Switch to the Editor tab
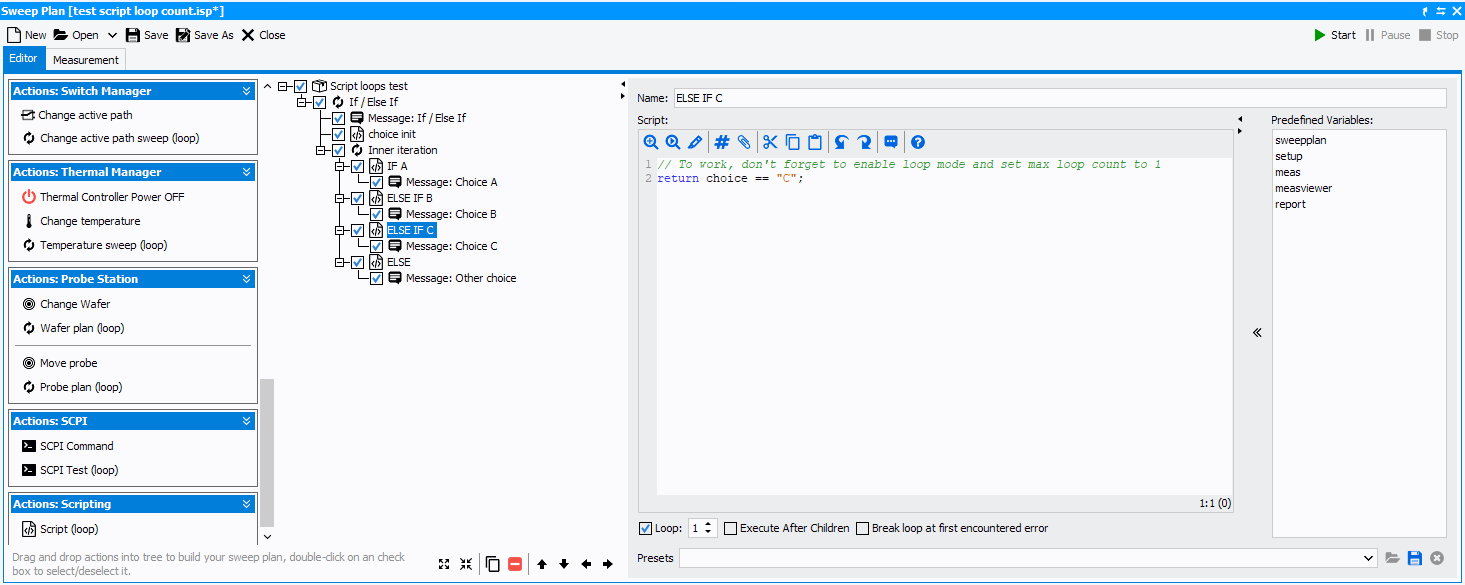This screenshot has width=1465, height=585. point(23,58)
